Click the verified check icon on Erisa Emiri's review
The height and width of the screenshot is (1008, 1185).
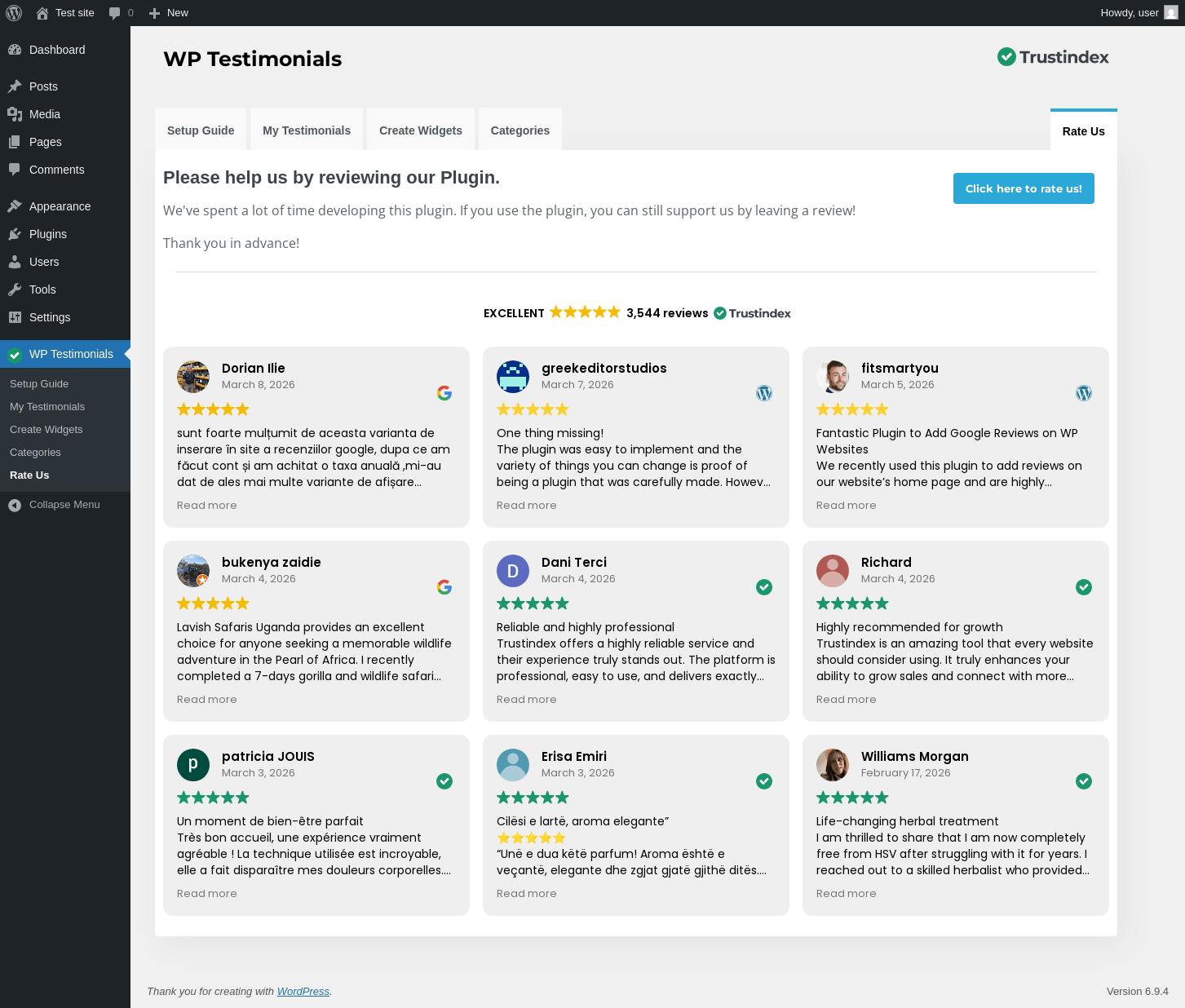click(764, 781)
